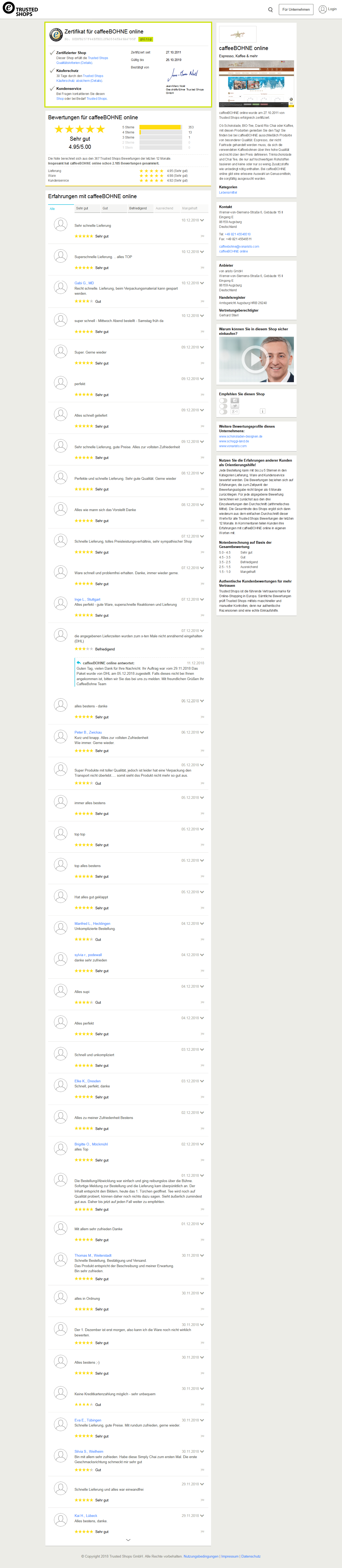This screenshot has width=342, height=1568.
Task: Open 'Qualitätskriterien (Details)' link
Action: coord(75,63)
